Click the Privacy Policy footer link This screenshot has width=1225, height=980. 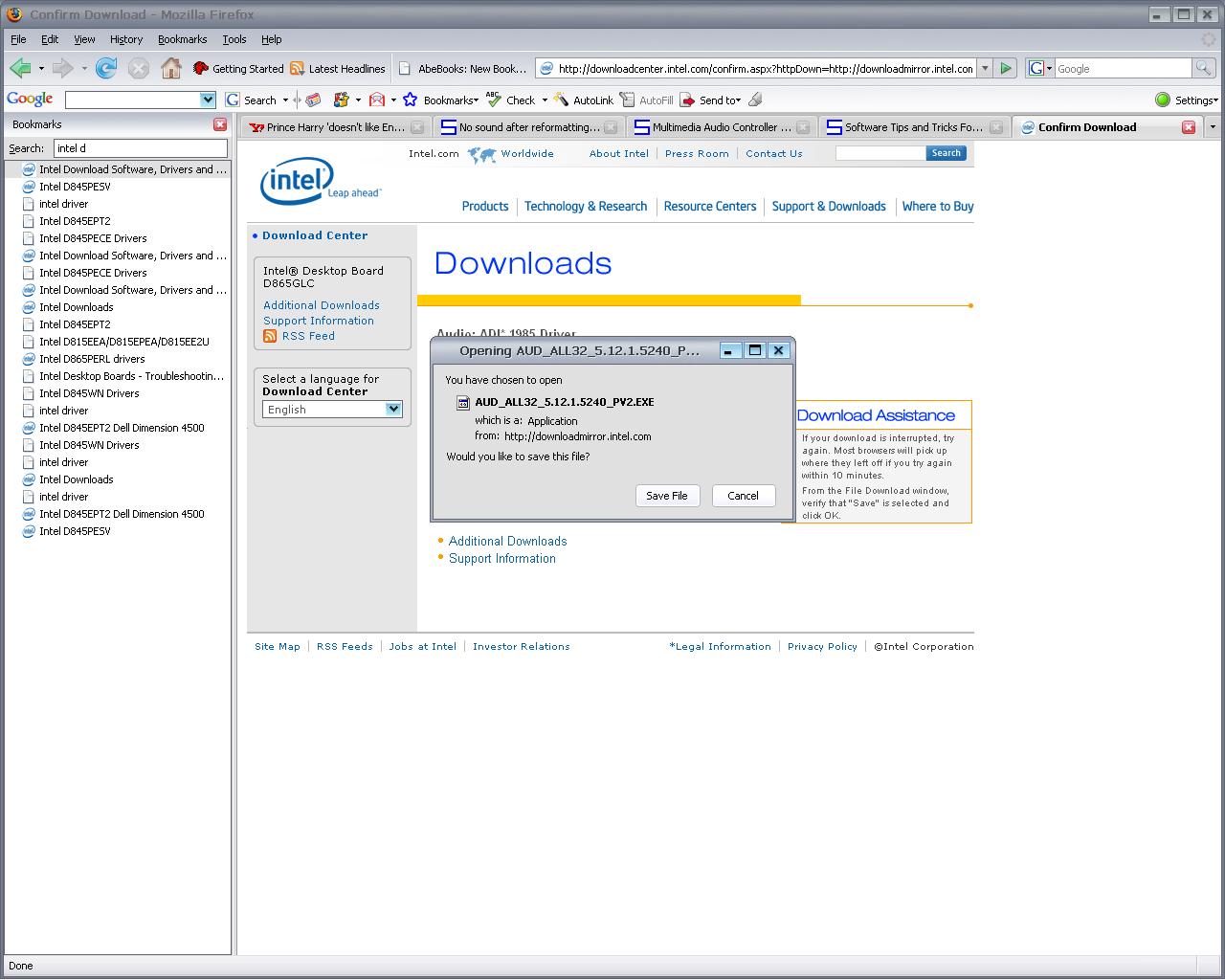click(822, 647)
